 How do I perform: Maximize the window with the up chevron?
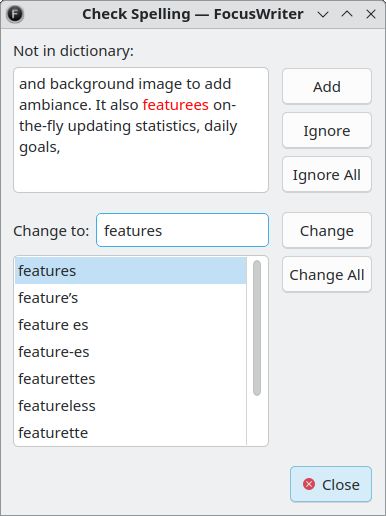click(x=347, y=14)
